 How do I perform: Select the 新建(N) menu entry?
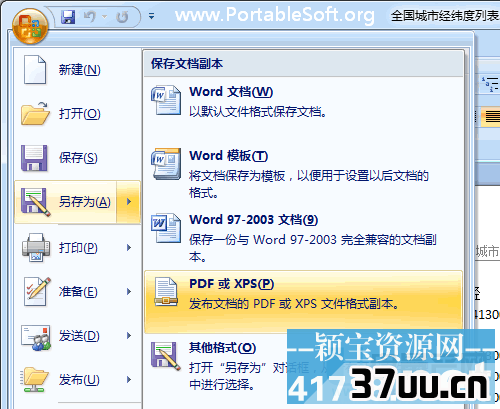tap(78, 70)
